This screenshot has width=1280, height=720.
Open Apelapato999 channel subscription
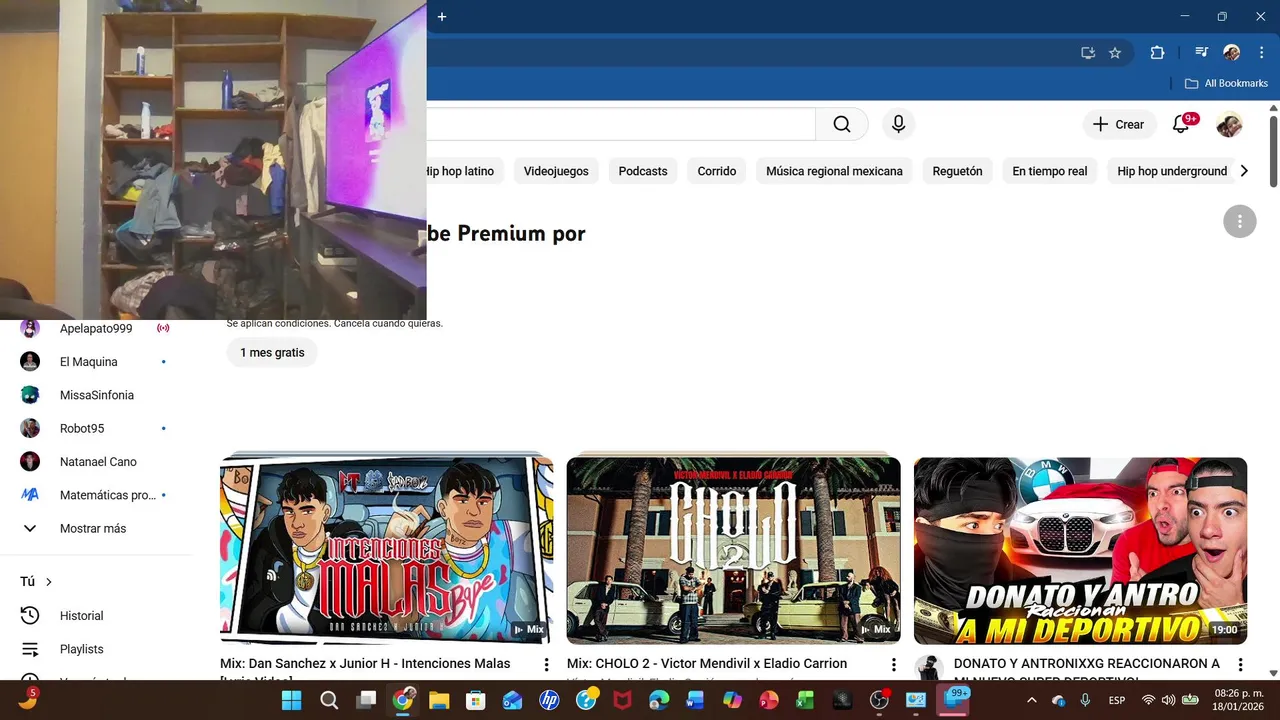(x=95, y=328)
